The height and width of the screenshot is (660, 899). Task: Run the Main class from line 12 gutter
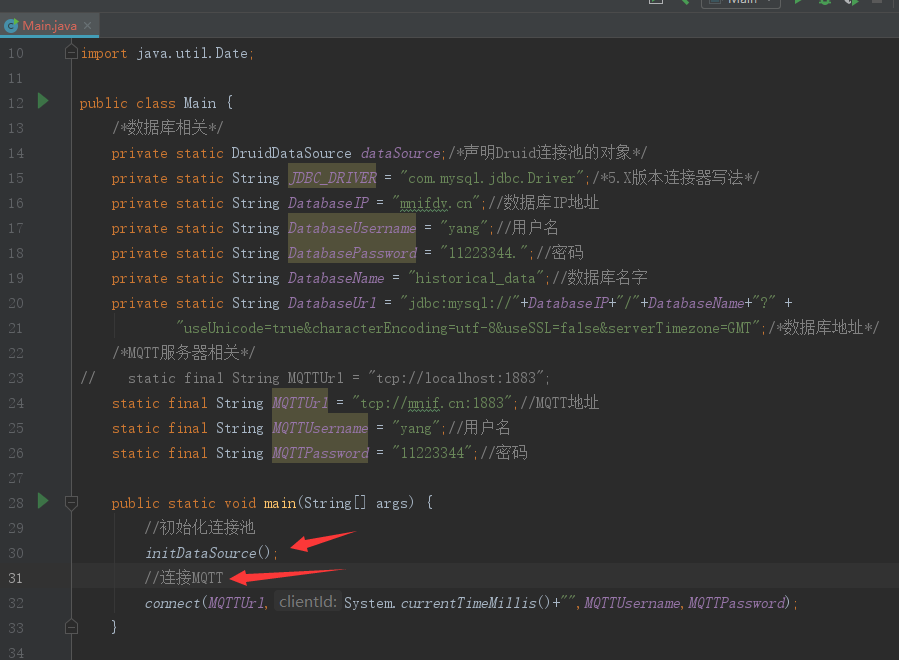(x=43, y=101)
